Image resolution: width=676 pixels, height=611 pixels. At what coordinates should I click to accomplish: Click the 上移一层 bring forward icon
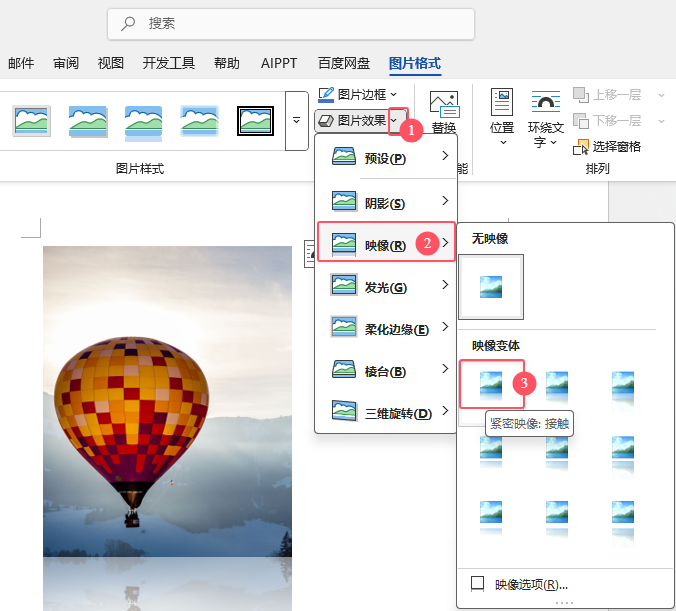tap(581, 95)
